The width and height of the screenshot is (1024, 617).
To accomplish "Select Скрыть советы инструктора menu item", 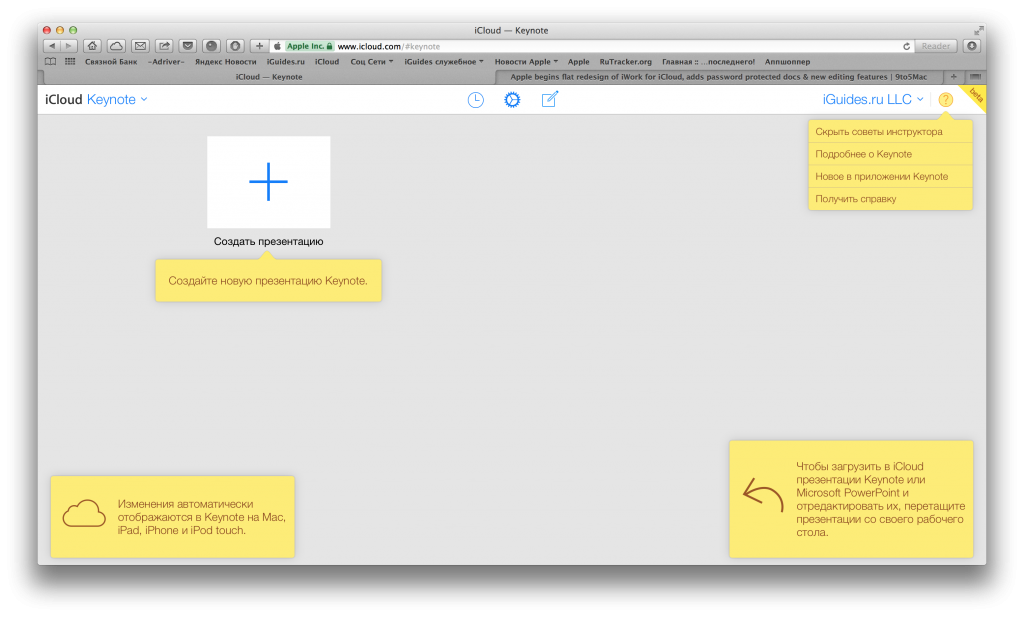I will click(890, 132).
